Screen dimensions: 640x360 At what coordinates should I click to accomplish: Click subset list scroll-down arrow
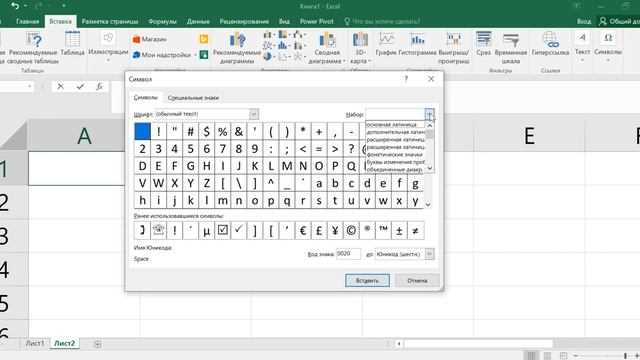[429, 168]
